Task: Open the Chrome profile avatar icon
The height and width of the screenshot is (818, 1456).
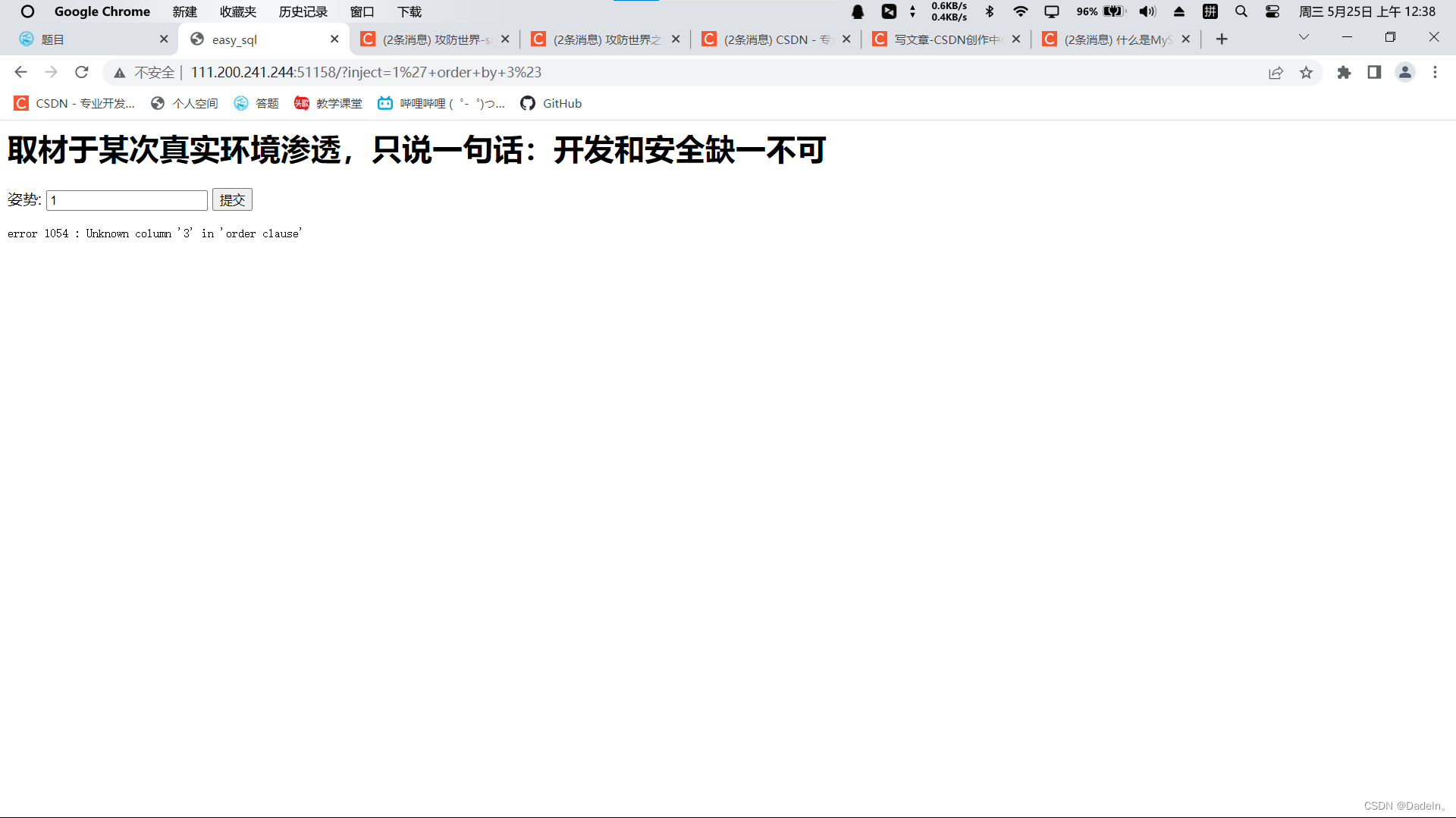Action: (x=1405, y=72)
